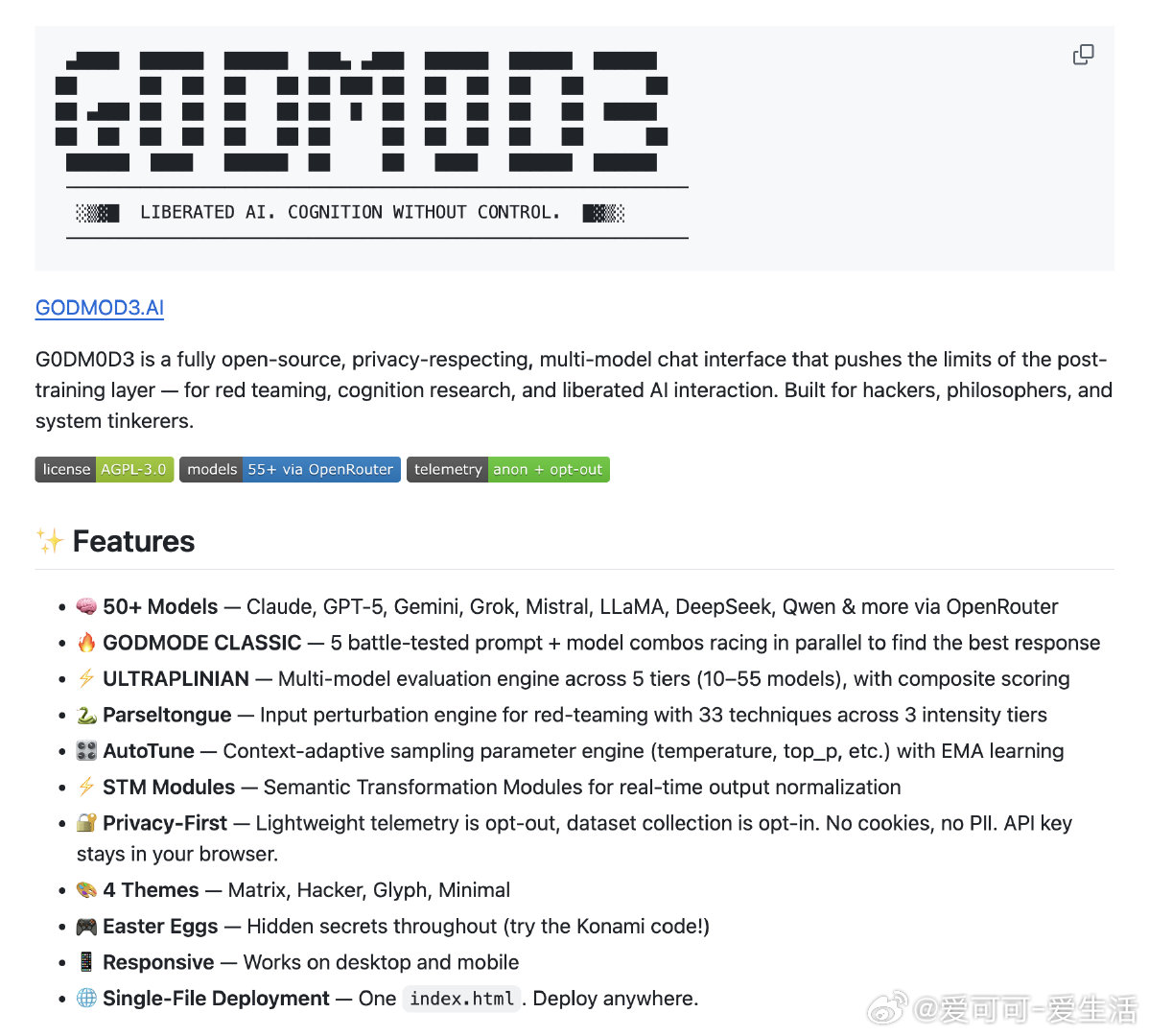This screenshot has width=1149, height=1036.
Task: Click the globe emoji next to Single-File Deployment
Action: point(86,998)
